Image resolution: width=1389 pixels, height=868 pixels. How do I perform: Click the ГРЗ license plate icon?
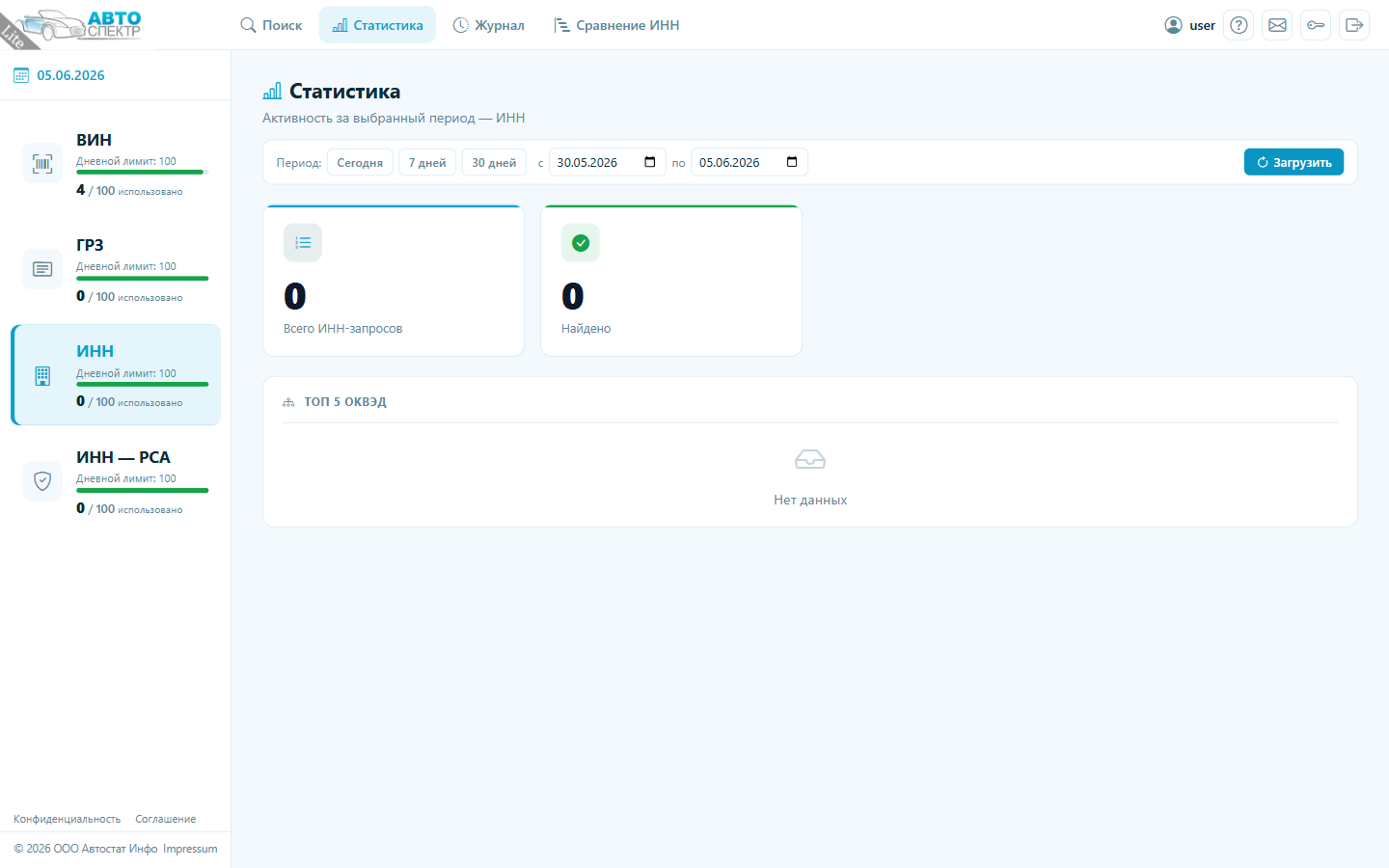coord(42,269)
